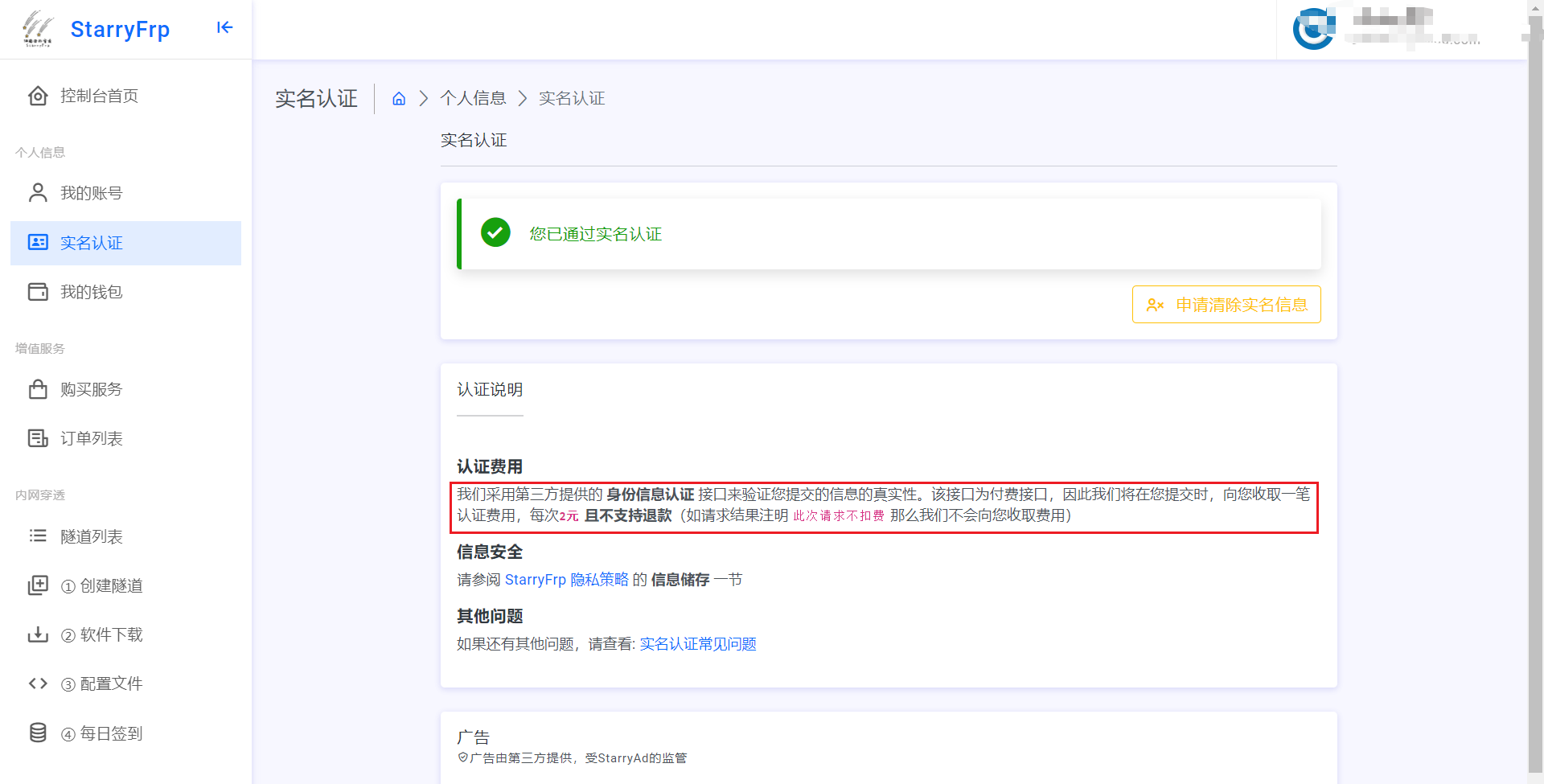The image size is (1544, 784).
Task: Navigate to 购买服务 page
Action: point(125,389)
